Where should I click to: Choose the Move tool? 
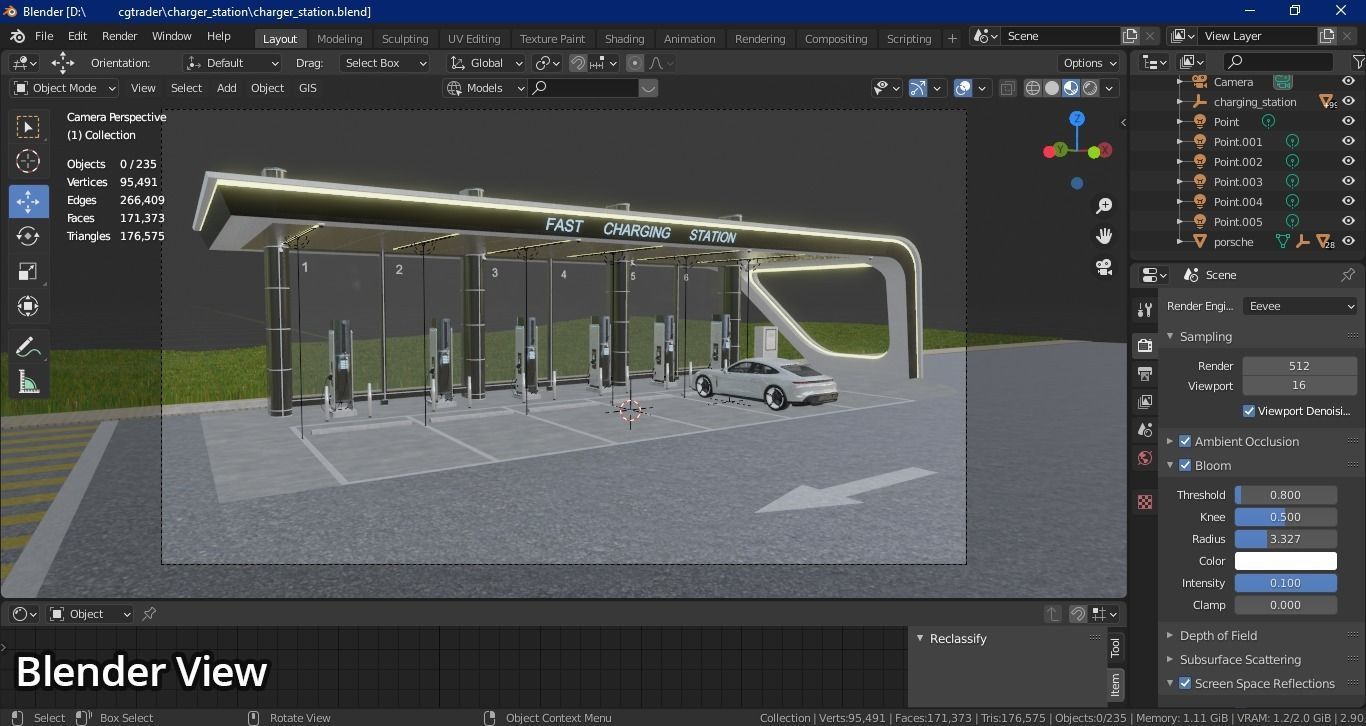28,201
